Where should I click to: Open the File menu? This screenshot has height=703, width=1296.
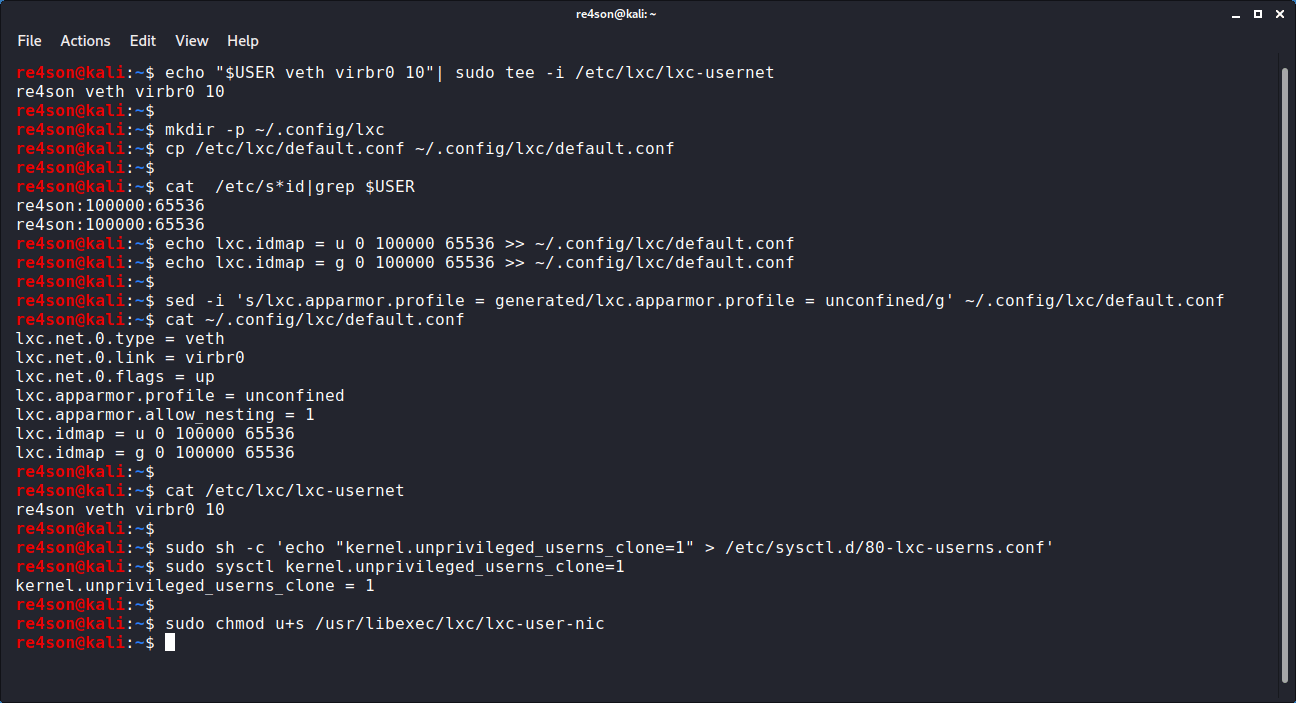29,41
